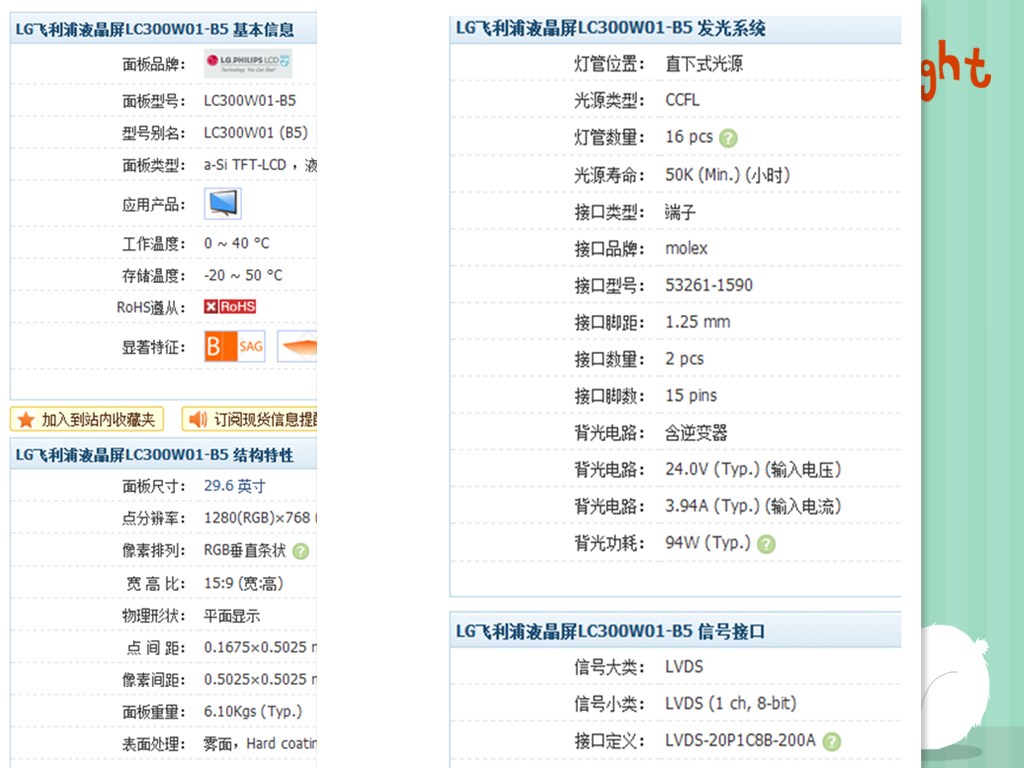The image size is (1024, 768).
Task: Click the 加入到站内收藏夹 favorites button
Action: 87,419
